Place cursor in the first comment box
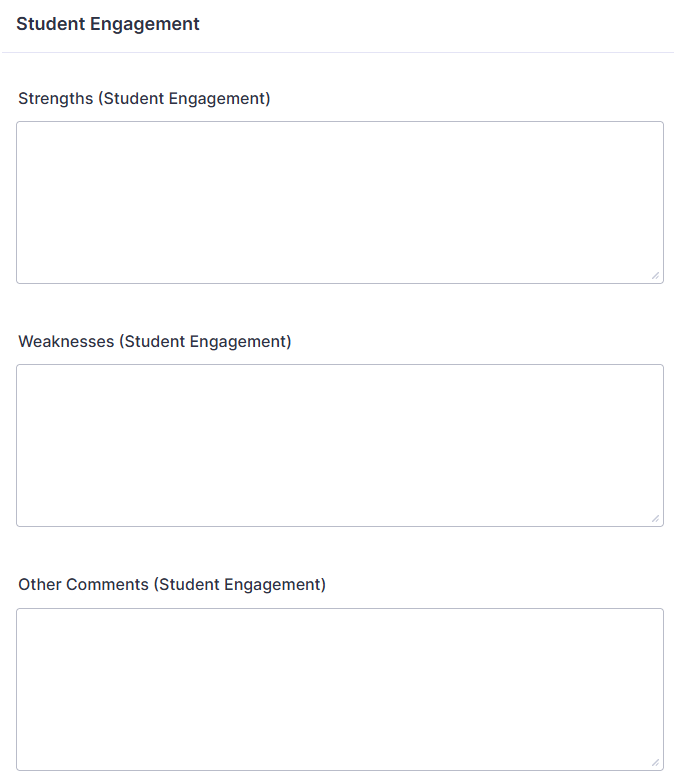674x777 pixels. [340, 203]
